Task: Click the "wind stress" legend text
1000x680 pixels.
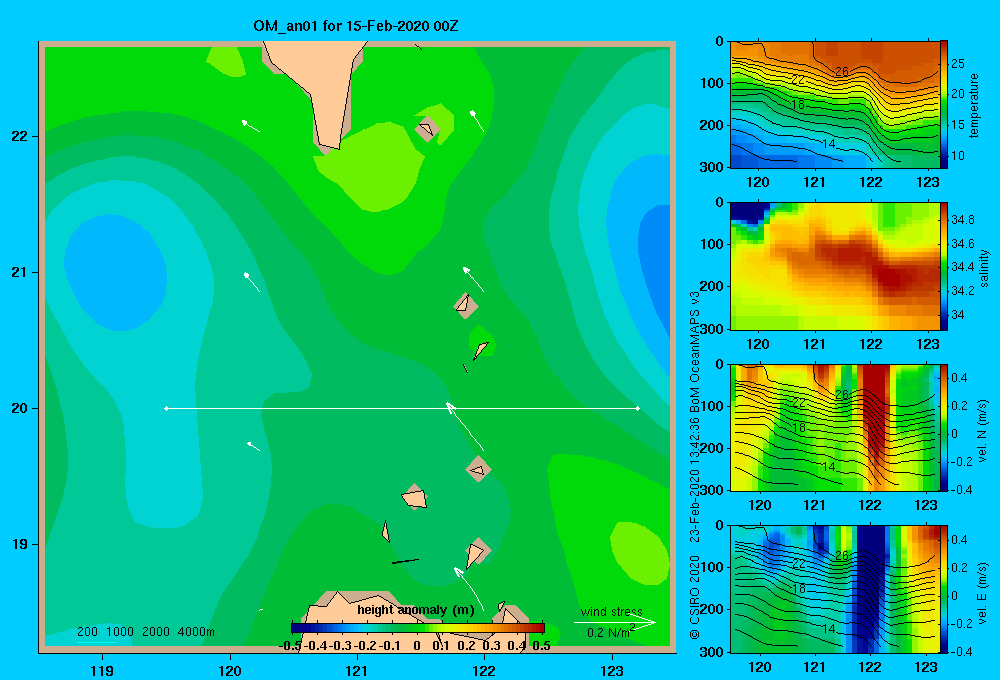Action: coord(611,611)
